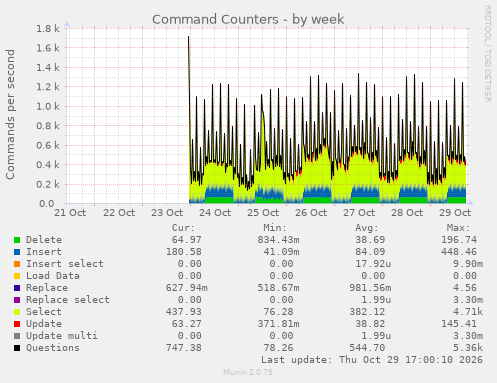Click the gray Update multi legend swatch
This screenshot has height=383, width=497.
pyautogui.click(x=17, y=336)
